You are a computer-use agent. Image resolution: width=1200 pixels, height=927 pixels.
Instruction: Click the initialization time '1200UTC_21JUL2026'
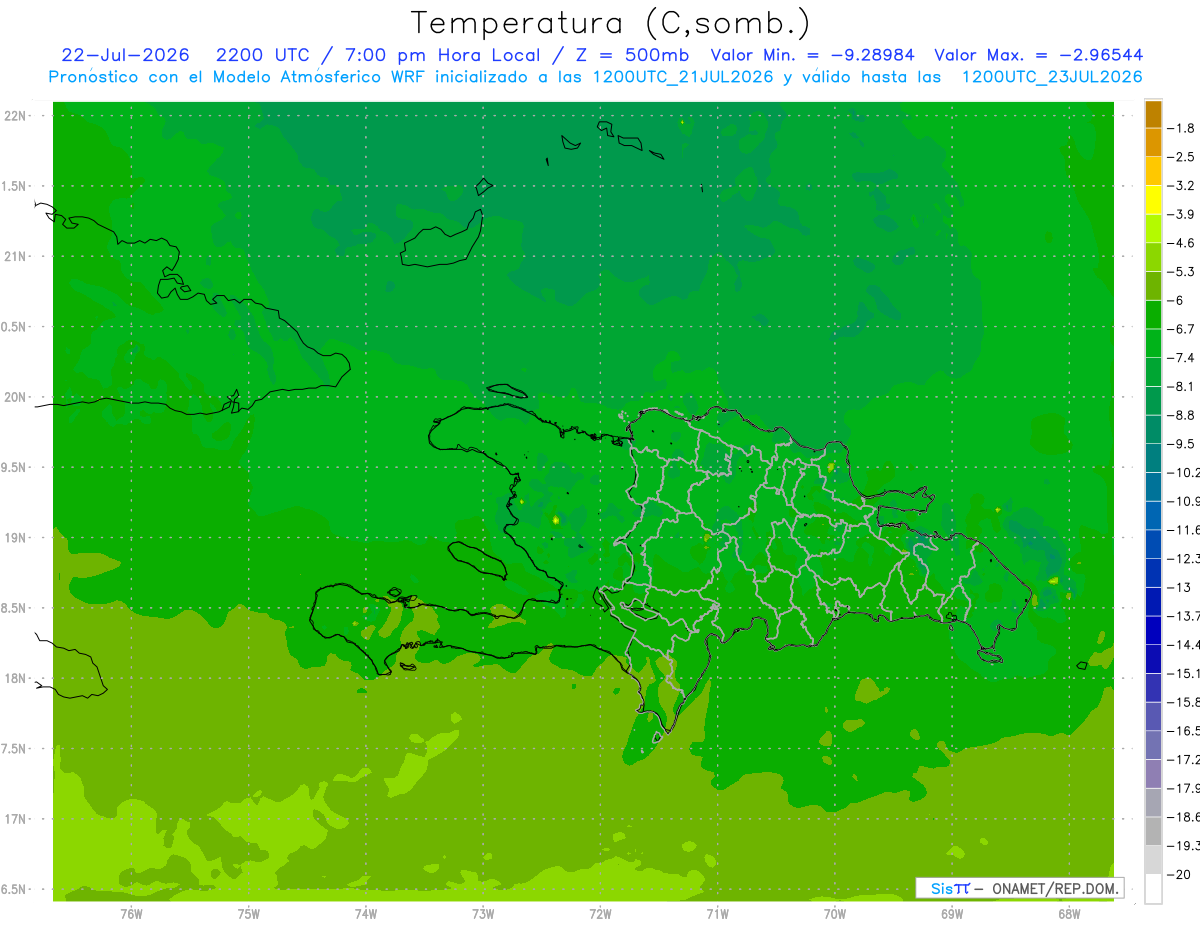point(683,77)
